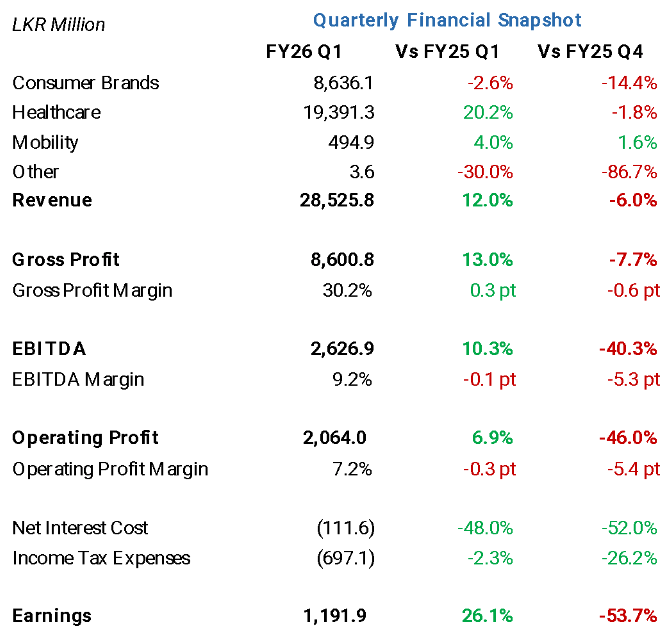Click the Operating Profit value 2,064.0
The image size is (670, 637).
coord(334,438)
